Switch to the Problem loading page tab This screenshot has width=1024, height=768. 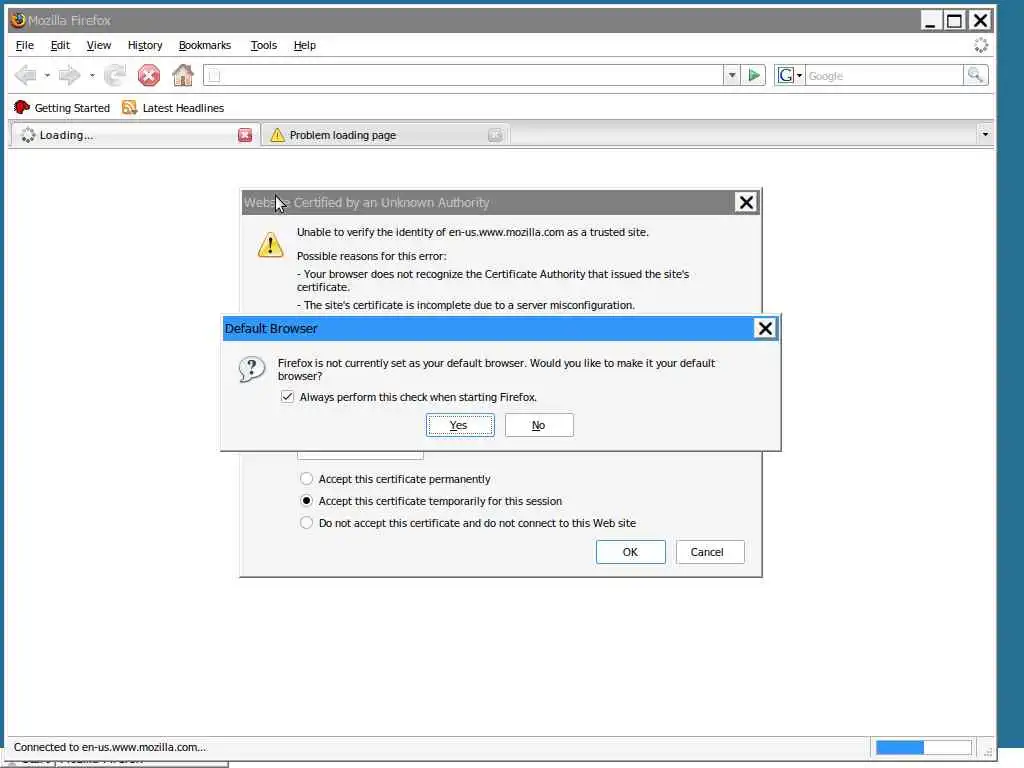pyautogui.click(x=385, y=135)
